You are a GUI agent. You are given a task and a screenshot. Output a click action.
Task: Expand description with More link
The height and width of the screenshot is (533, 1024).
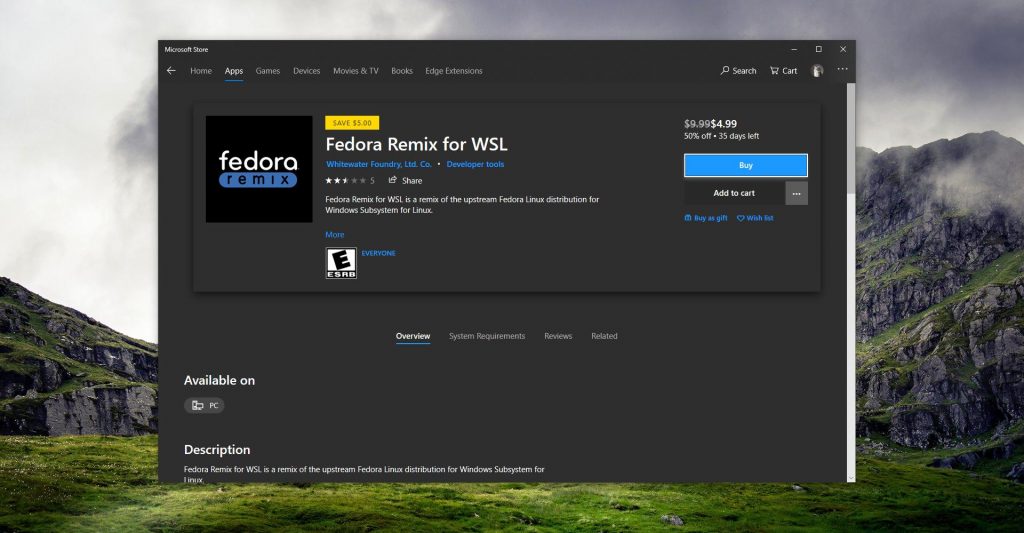335,234
